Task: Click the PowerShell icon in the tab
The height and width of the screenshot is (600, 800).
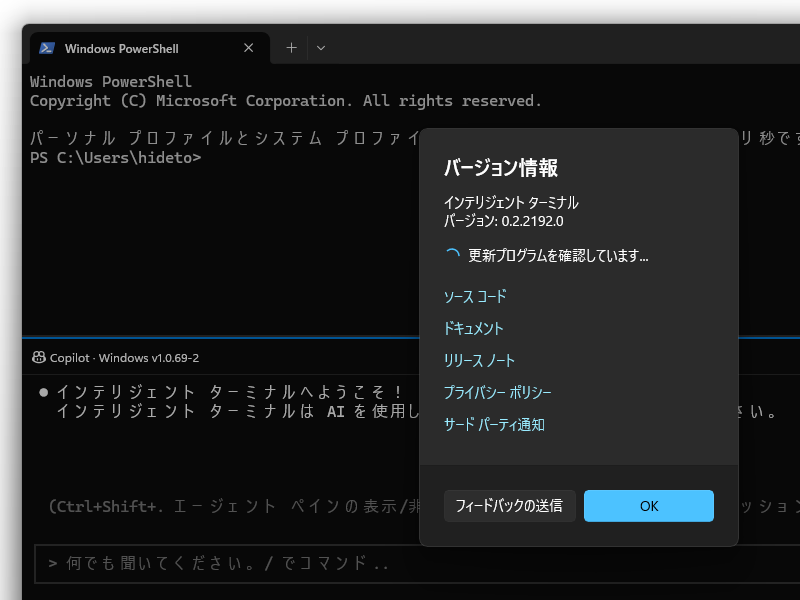Action: coord(47,48)
